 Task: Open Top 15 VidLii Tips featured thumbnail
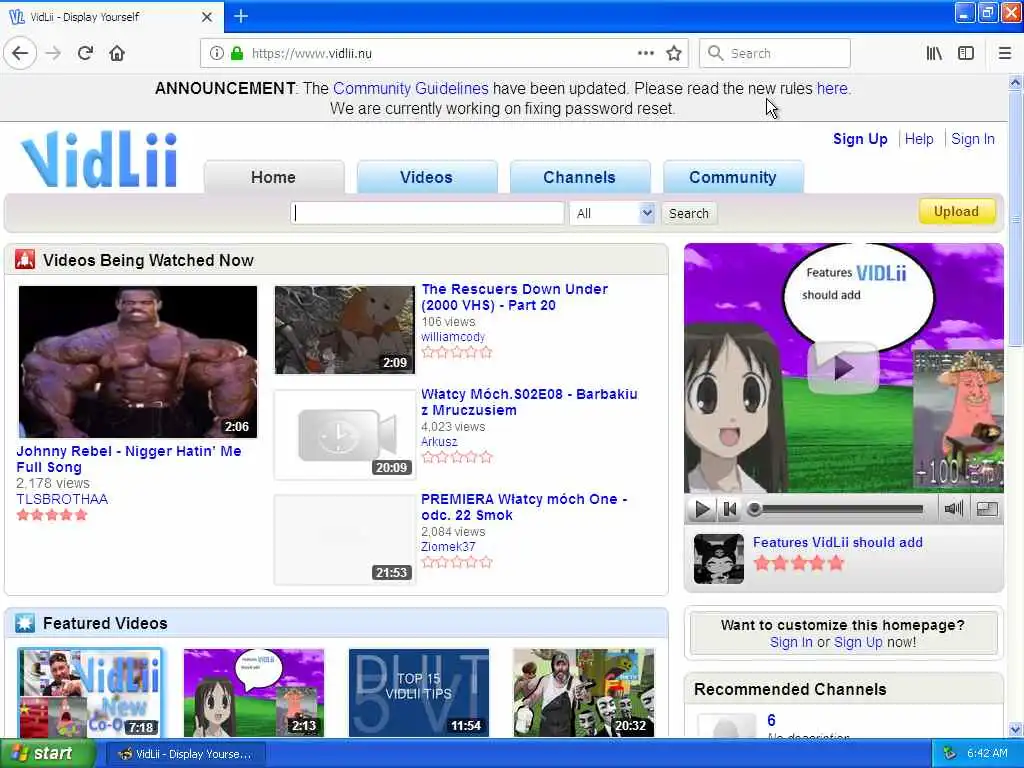pos(419,693)
